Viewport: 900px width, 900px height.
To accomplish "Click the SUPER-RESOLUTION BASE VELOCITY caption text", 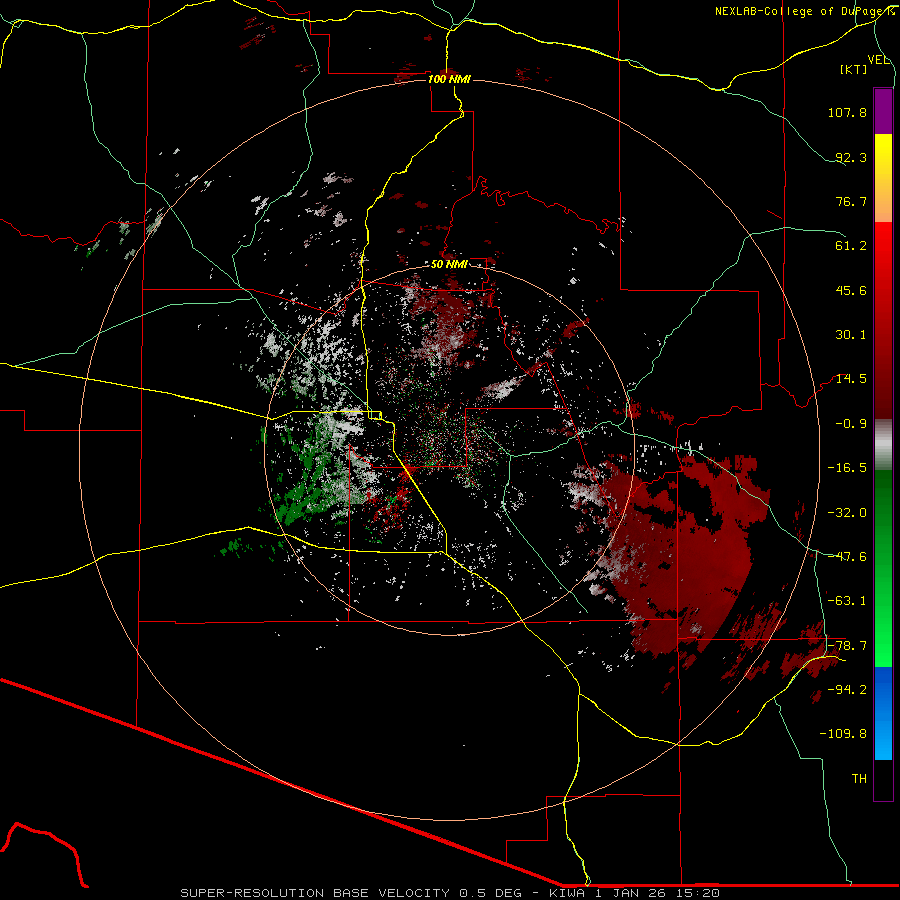I will pos(315,893).
